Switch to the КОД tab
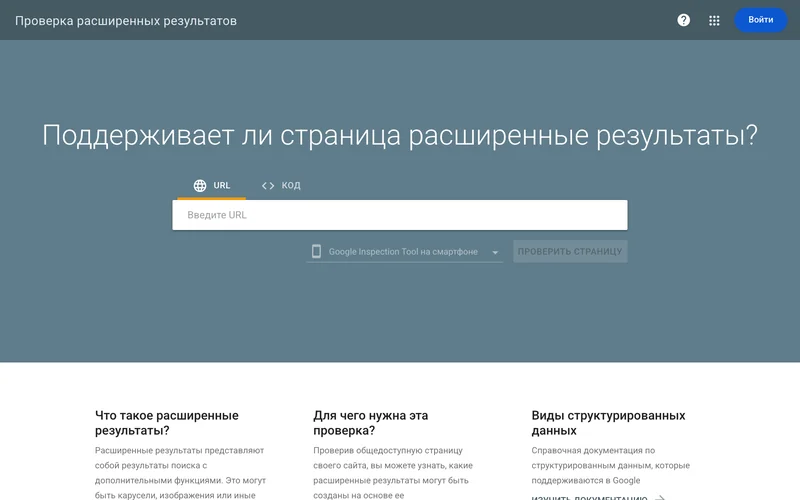Viewport: 800px width, 500px height. point(281,186)
